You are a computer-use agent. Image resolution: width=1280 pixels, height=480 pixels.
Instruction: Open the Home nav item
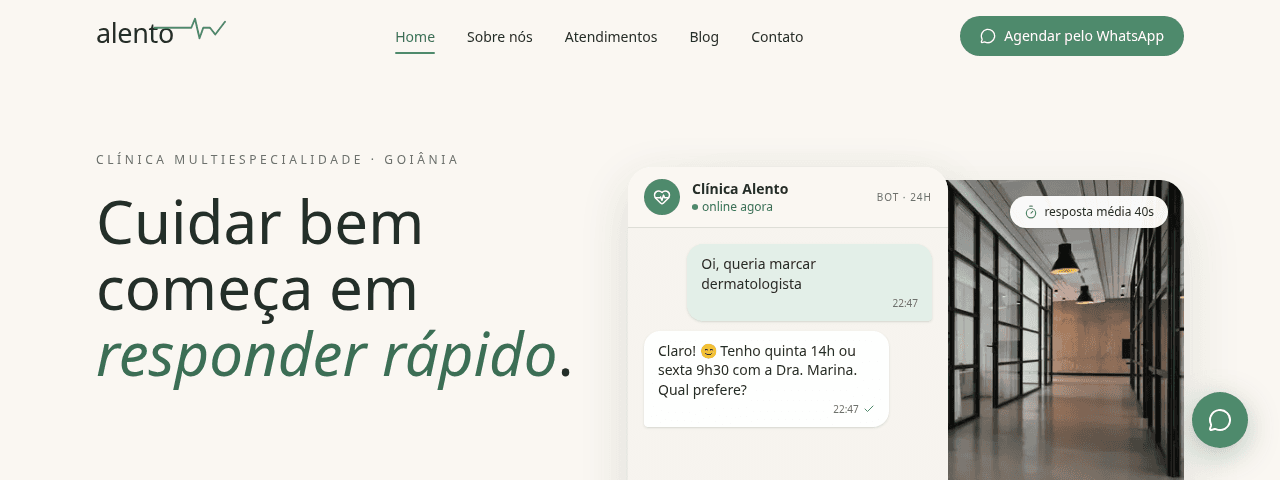(415, 37)
